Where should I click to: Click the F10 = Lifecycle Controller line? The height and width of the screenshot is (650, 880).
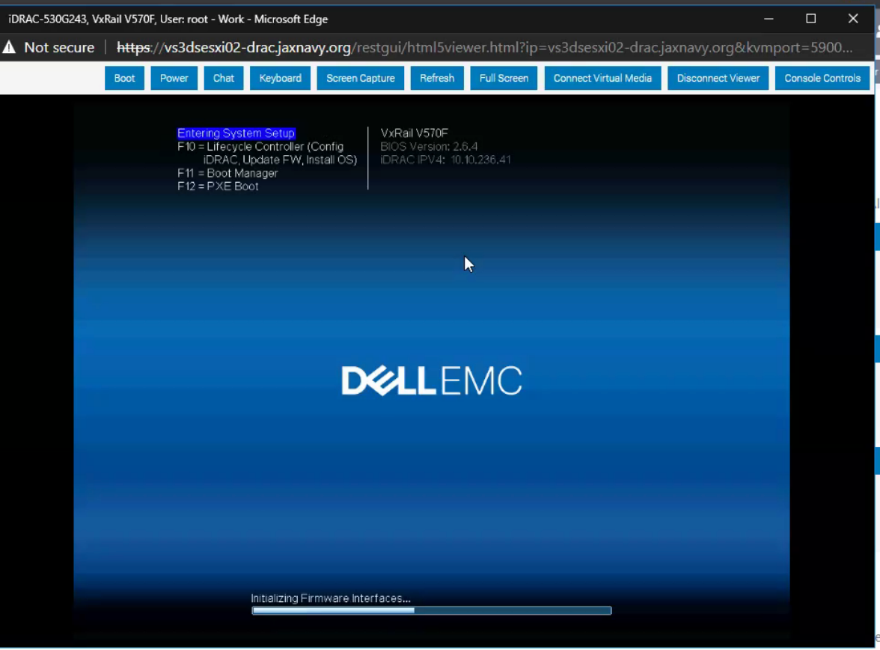(260, 147)
